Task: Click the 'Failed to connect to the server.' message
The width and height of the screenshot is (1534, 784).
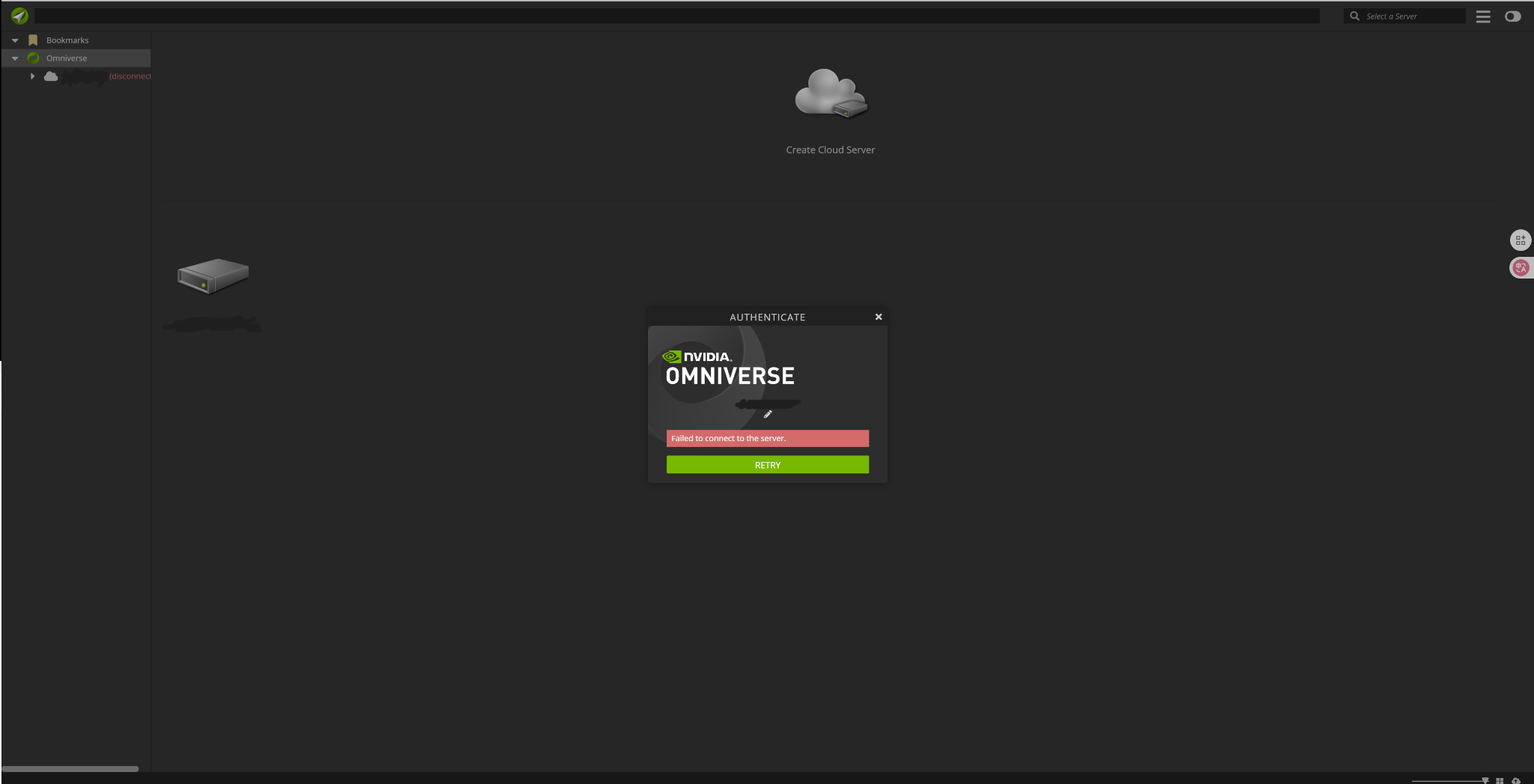Action: coord(728,439)
